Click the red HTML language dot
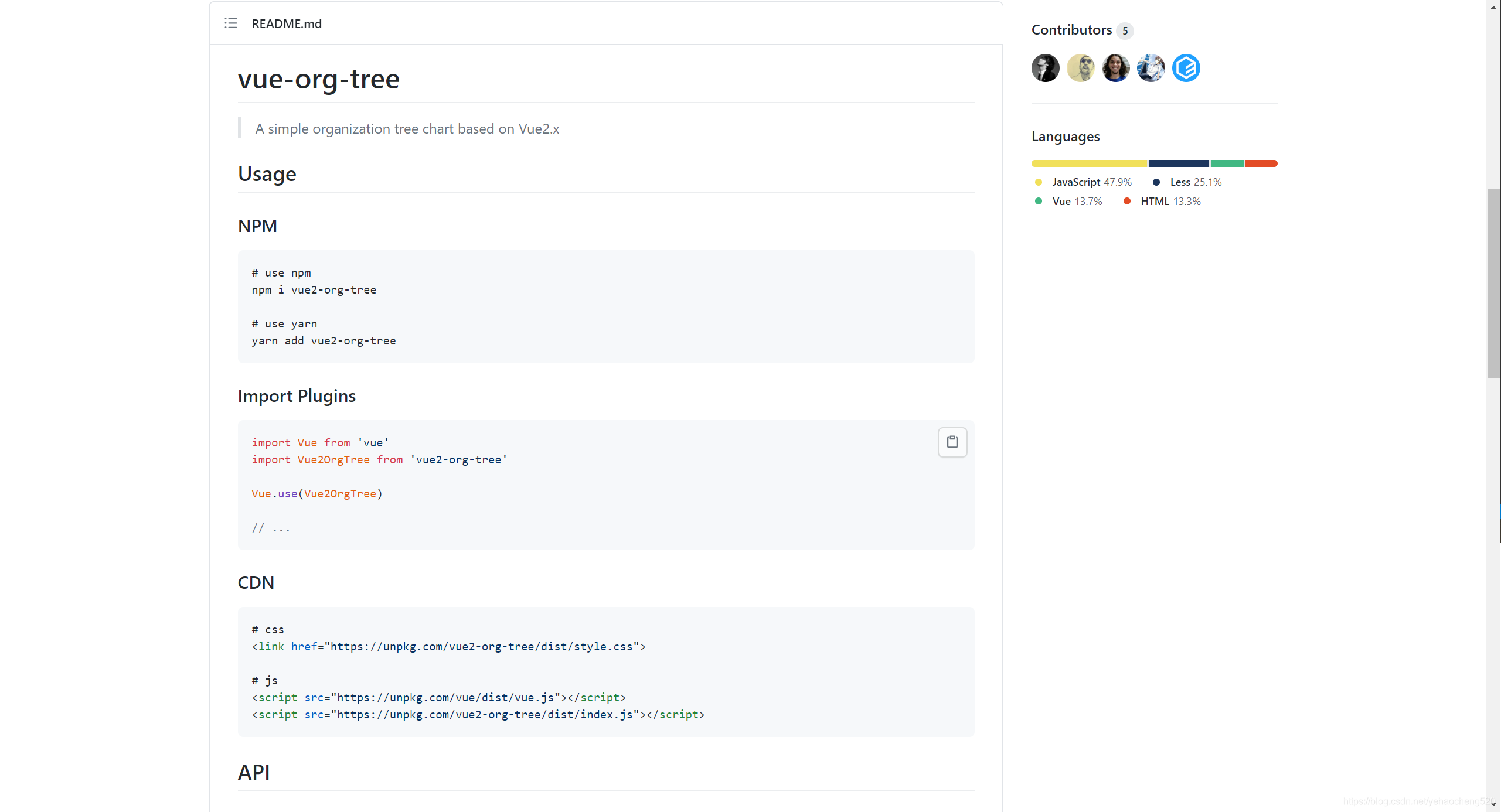Image resolution: width=1501 pixels, height=812 pixels. click(x=1126, y=201)
